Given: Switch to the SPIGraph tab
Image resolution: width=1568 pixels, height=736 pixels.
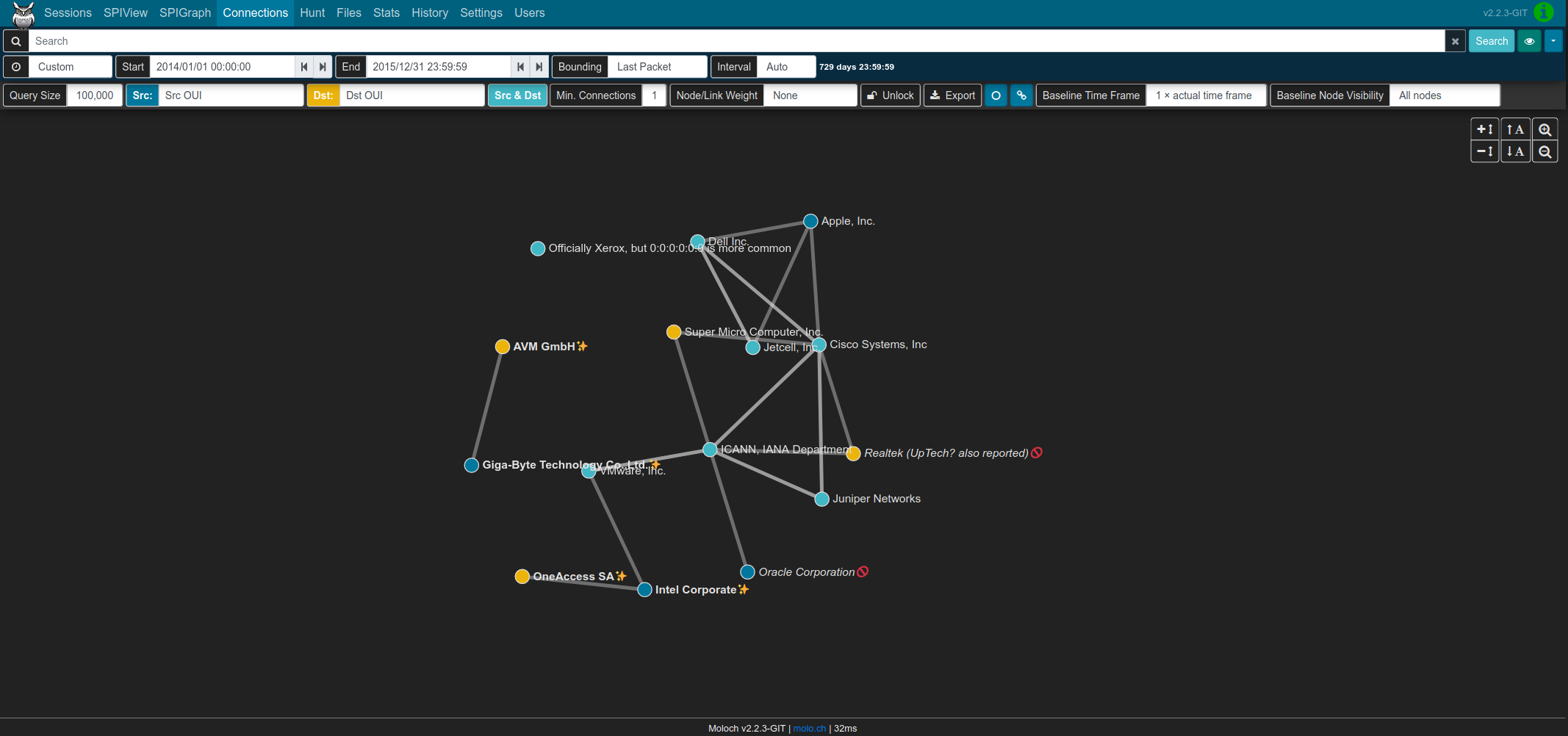Looking at the screenshot, I should tap(184, 12).
